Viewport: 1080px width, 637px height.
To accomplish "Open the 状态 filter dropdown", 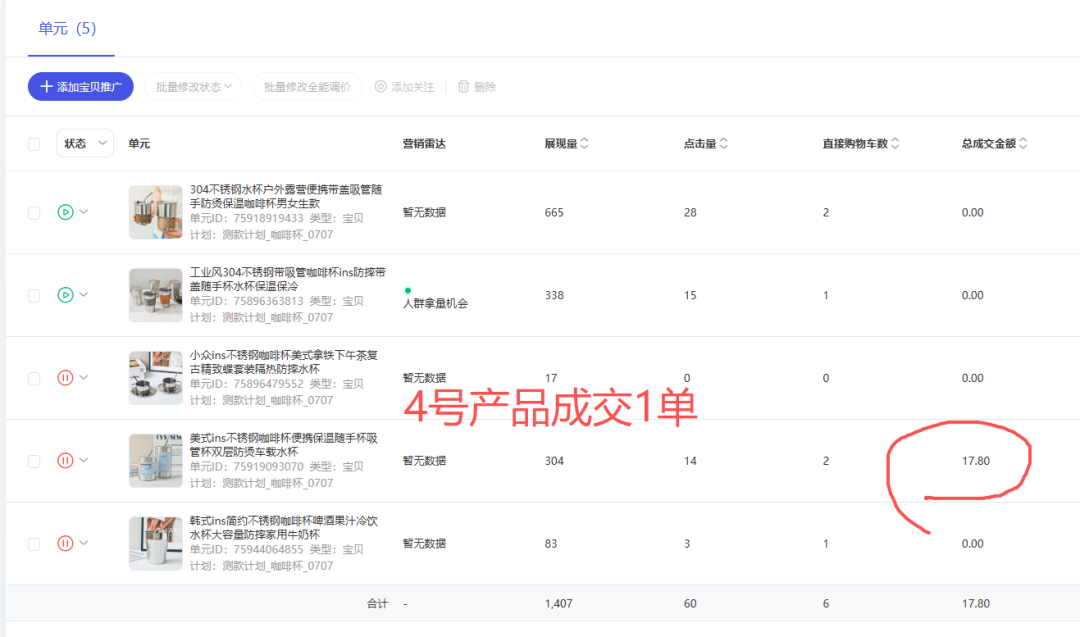I will coord(85,144).
